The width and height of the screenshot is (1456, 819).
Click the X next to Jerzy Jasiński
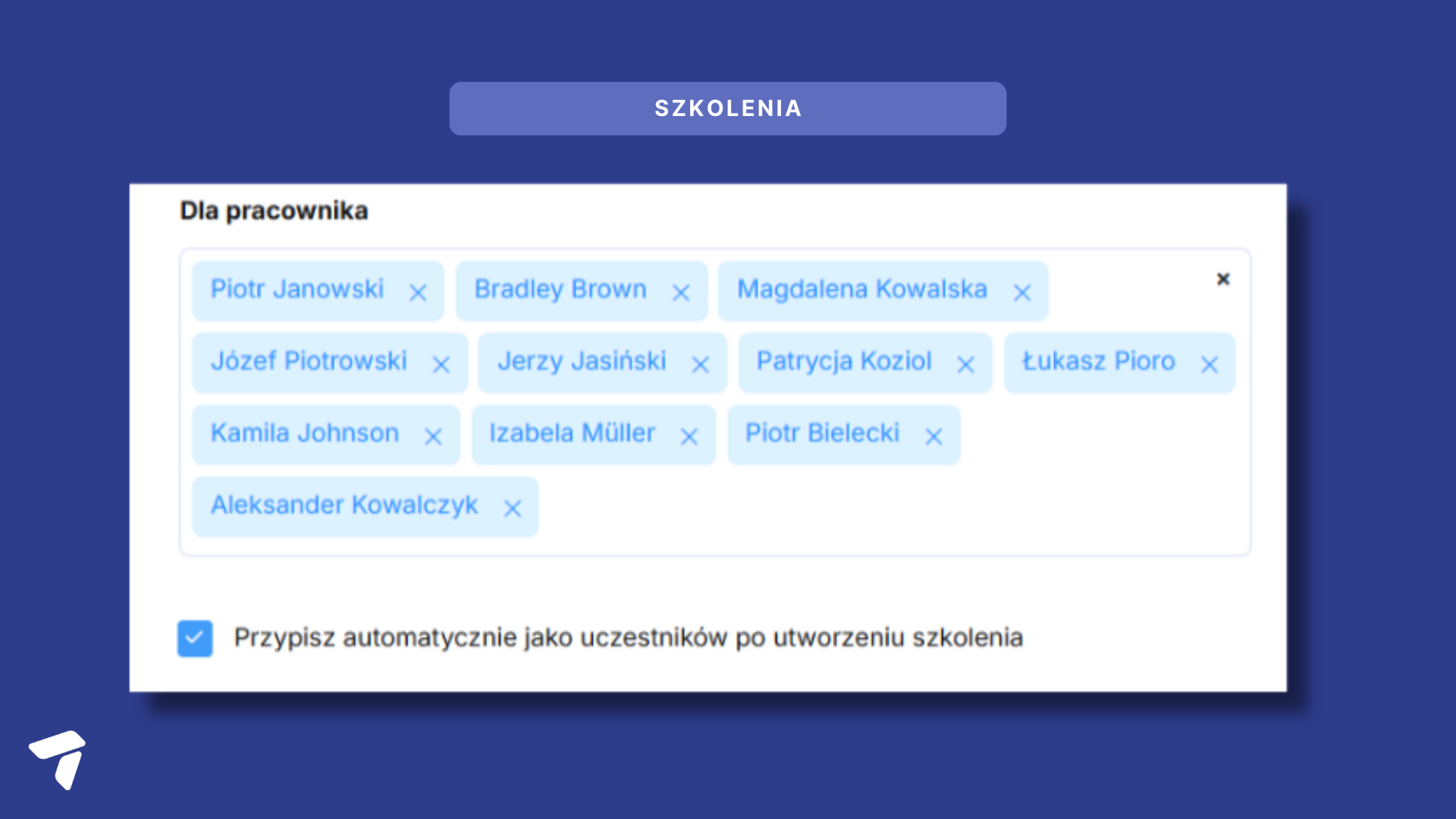[x=701, y=365]
